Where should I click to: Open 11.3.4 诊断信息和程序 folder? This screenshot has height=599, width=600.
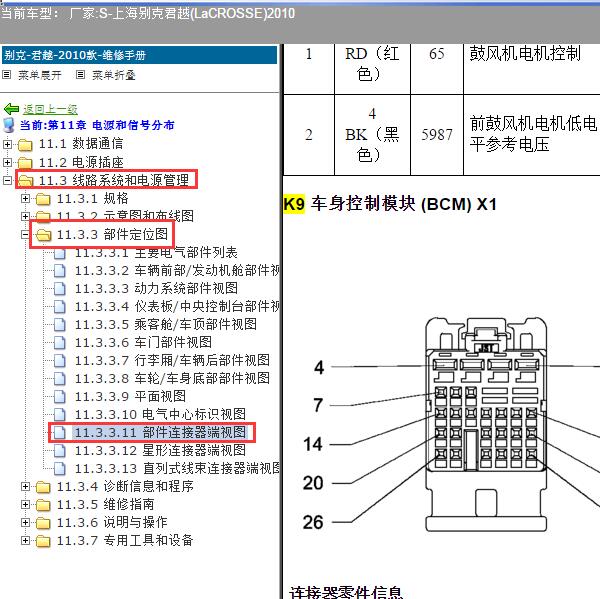(125, 486)
